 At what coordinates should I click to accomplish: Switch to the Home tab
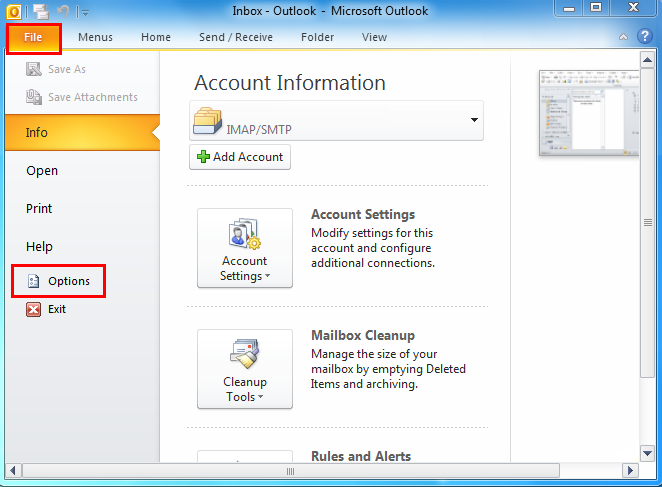[156, 37]
